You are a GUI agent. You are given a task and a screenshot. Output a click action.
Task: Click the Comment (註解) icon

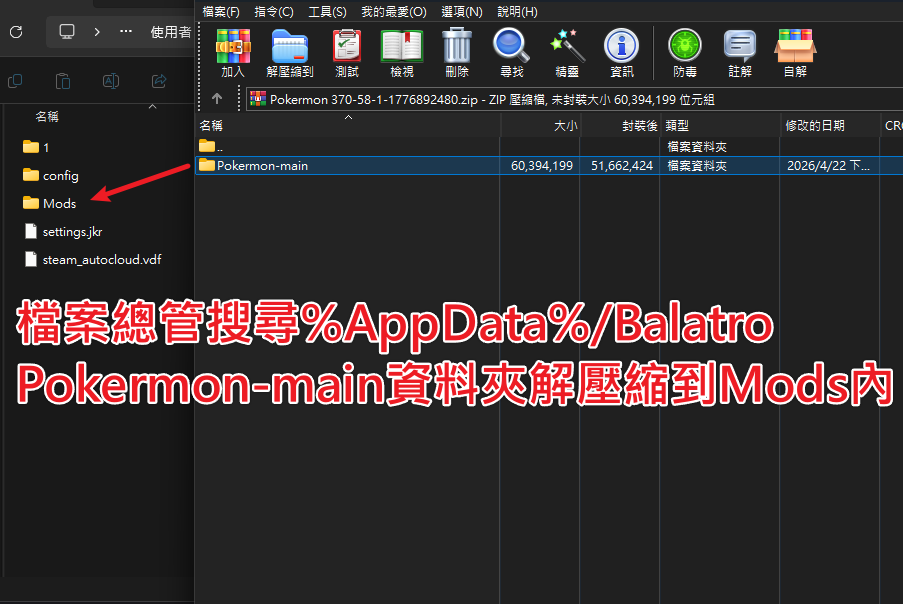point(740,53)
